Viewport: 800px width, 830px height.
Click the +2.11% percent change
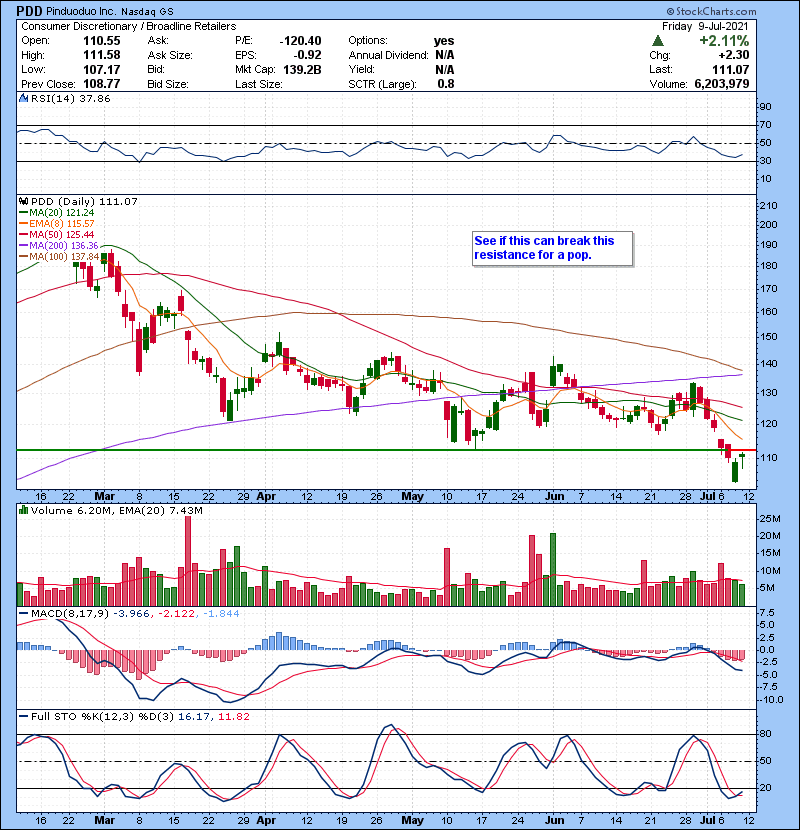[x=724, y=41]
